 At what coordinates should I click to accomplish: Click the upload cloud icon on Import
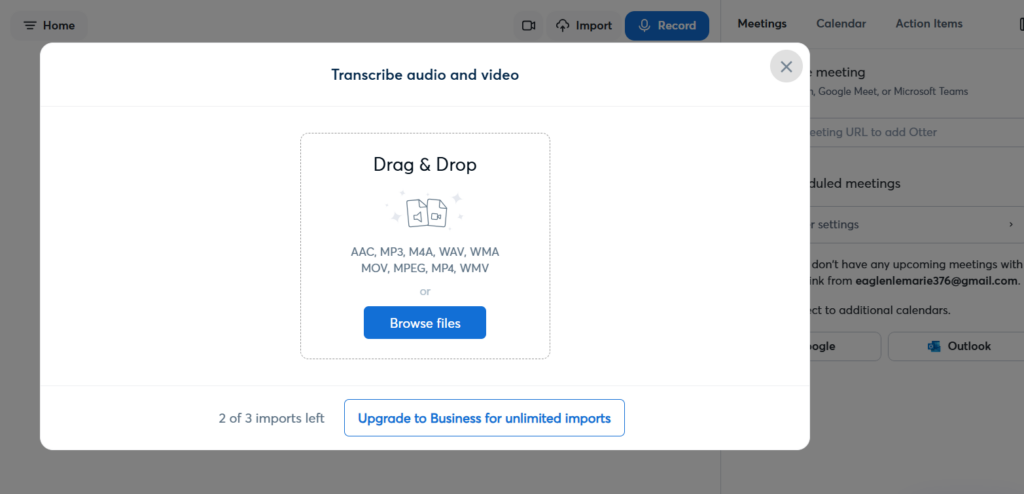[x=563, y=25]
